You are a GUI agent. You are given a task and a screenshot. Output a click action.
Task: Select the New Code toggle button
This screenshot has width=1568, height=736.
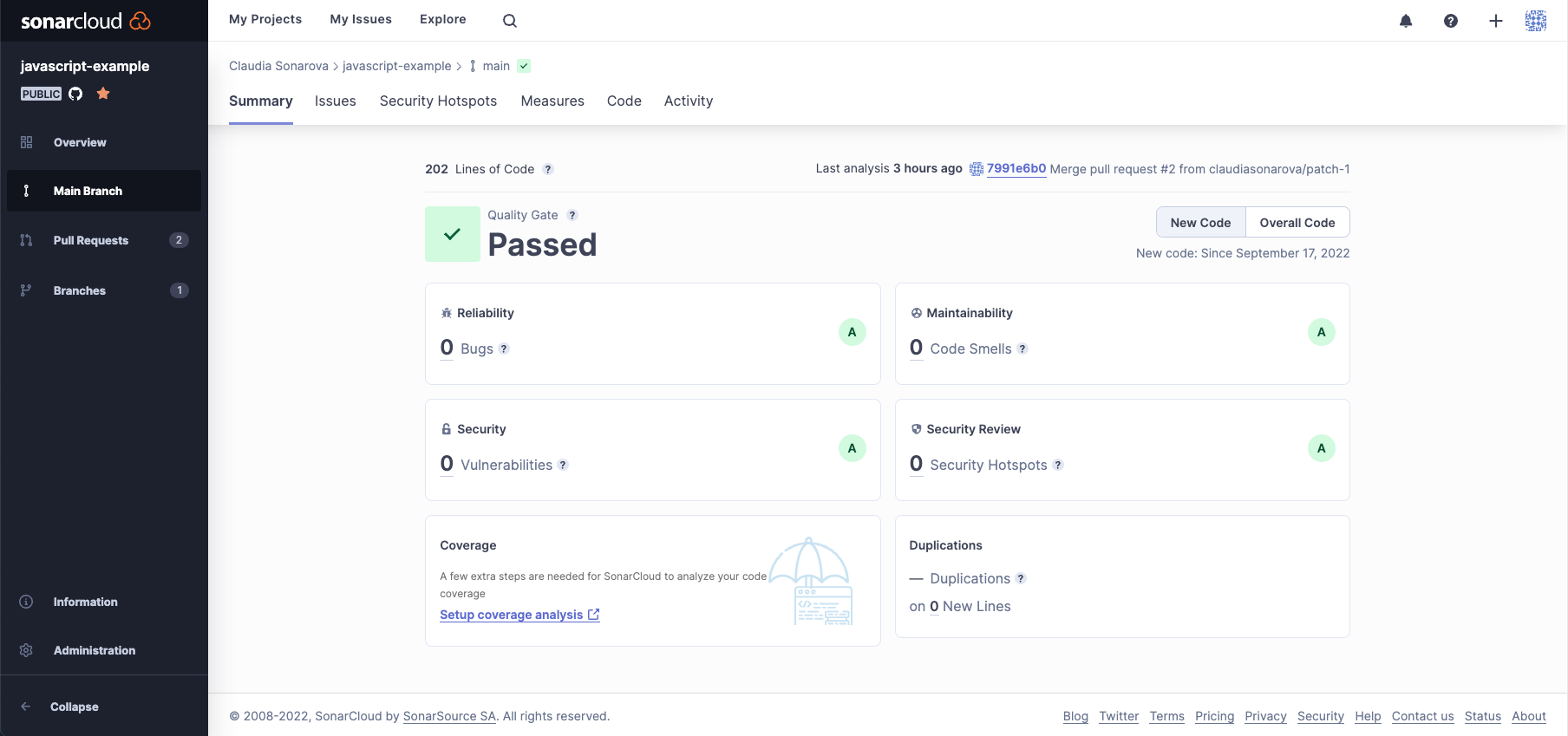coord(1200,223)
